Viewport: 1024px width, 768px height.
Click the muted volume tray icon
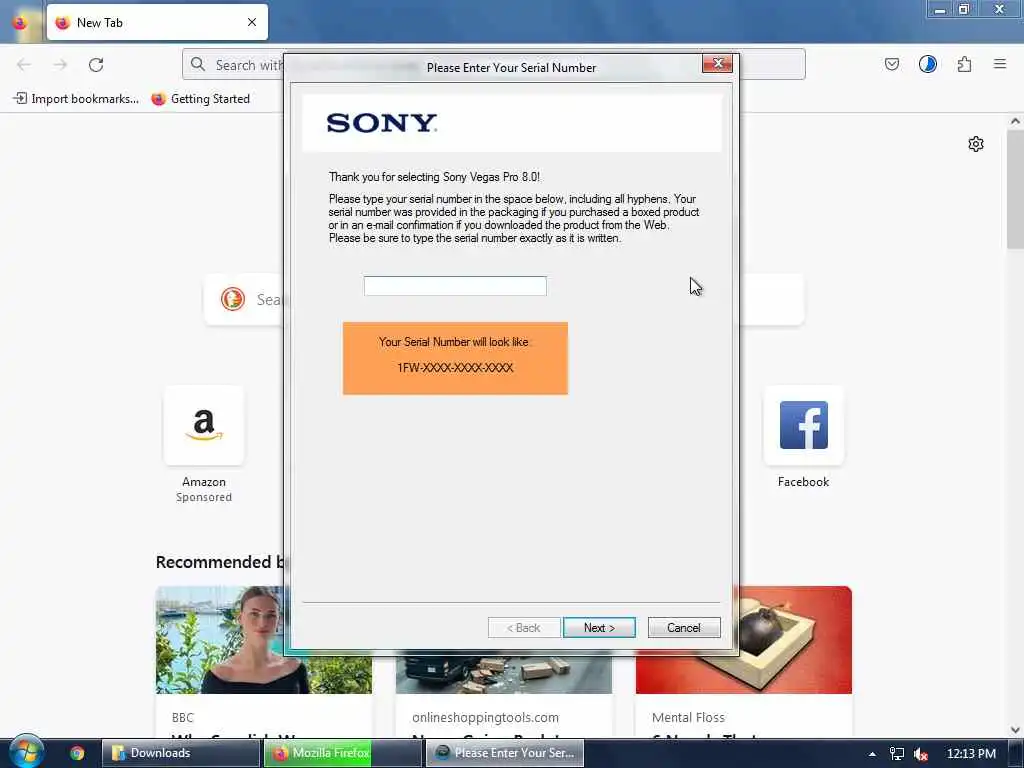point(921,754)
